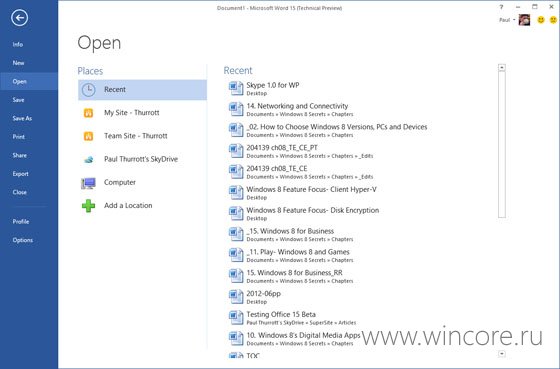This screenshot has width=560, height=369.
Task: Click the partially visible TOC document entry
Action: tap(253, 355)
